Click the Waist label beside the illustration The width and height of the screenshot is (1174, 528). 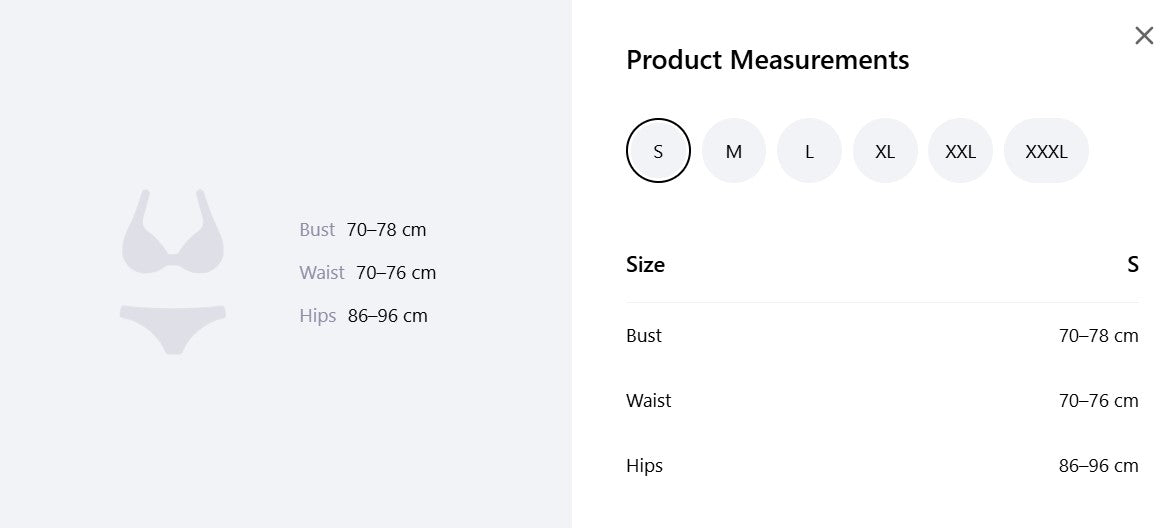(322, 273)
